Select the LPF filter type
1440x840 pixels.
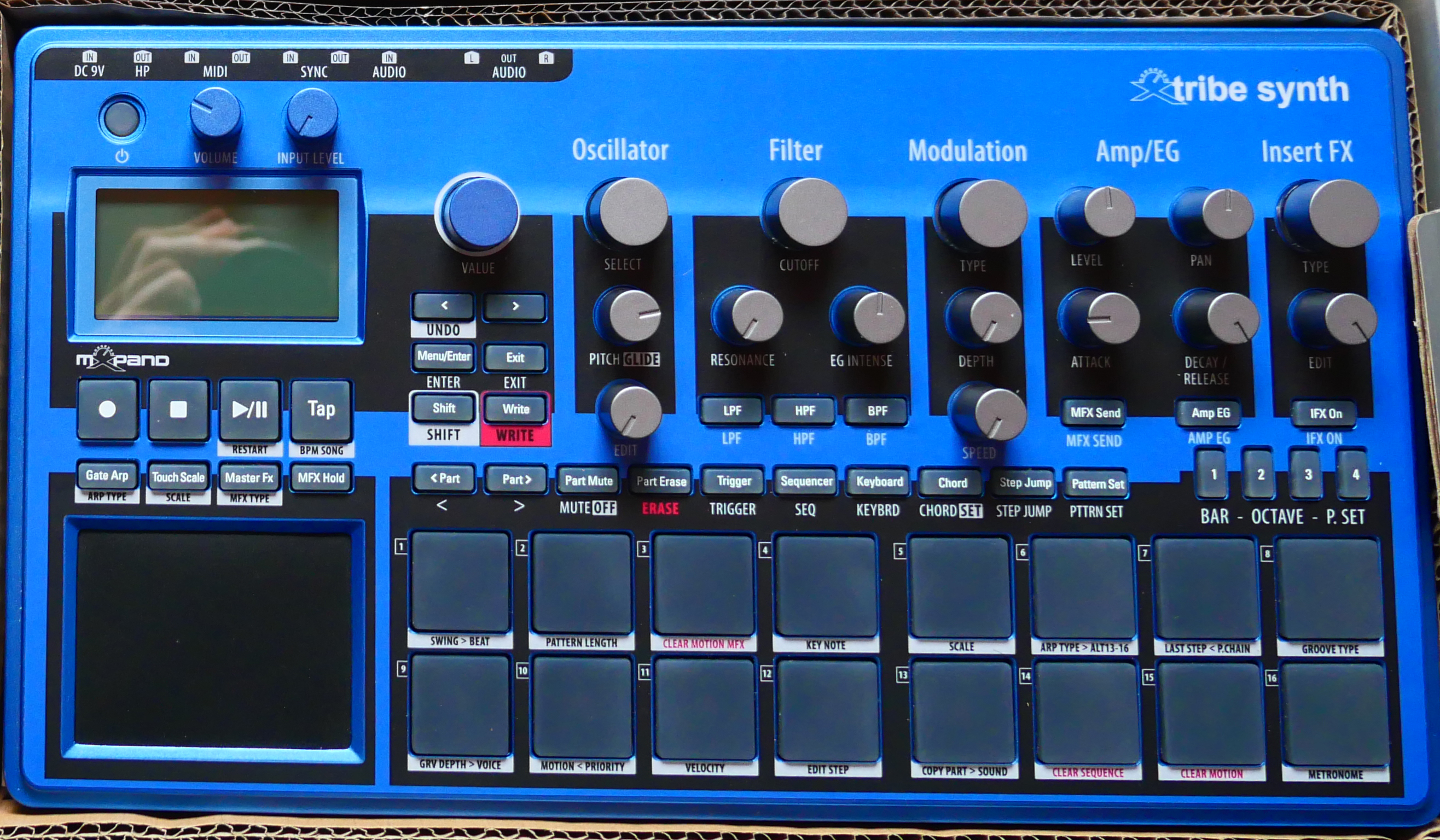731,411
